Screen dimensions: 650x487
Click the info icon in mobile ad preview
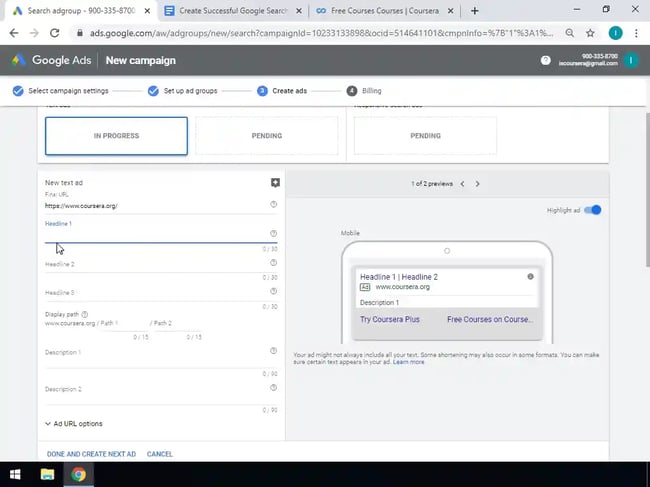[530, 276]
